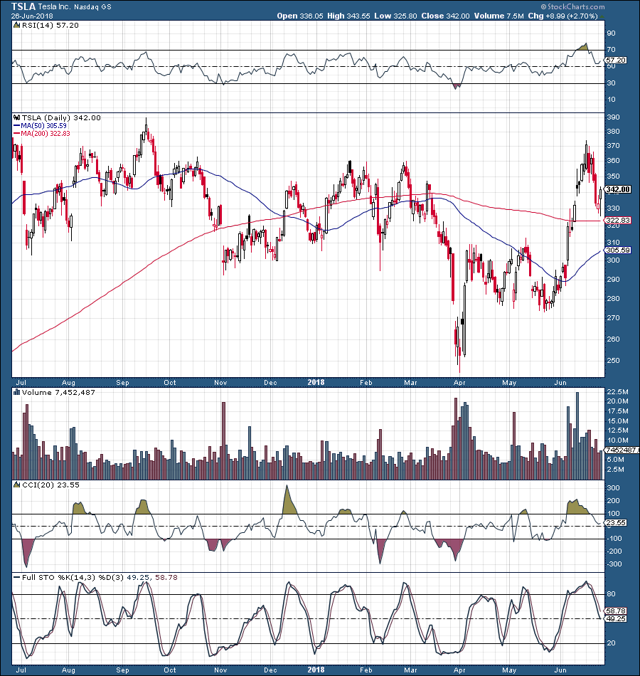Click the Nov label under the stochastic panel
640x676 pixels.
click(220, 670)
